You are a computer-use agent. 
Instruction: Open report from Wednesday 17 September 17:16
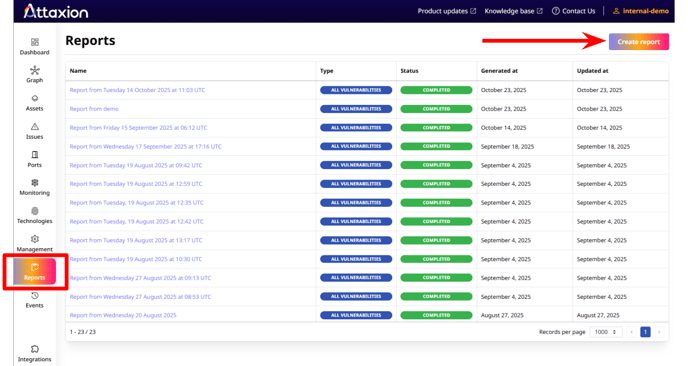(x=146, y=147)
